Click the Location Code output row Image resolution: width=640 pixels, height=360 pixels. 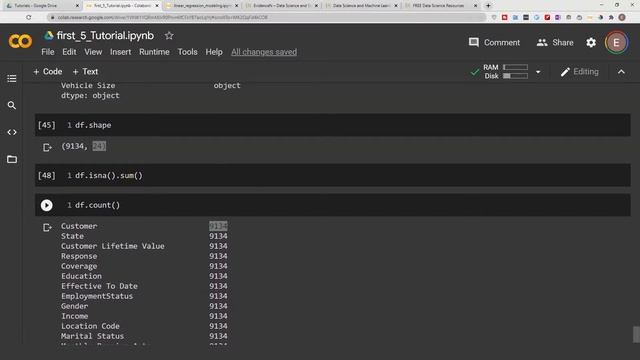tap(144, 326)
